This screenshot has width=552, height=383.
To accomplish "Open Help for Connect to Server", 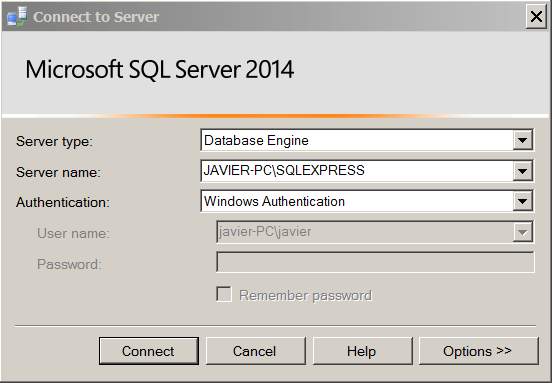I will (363, 351).
